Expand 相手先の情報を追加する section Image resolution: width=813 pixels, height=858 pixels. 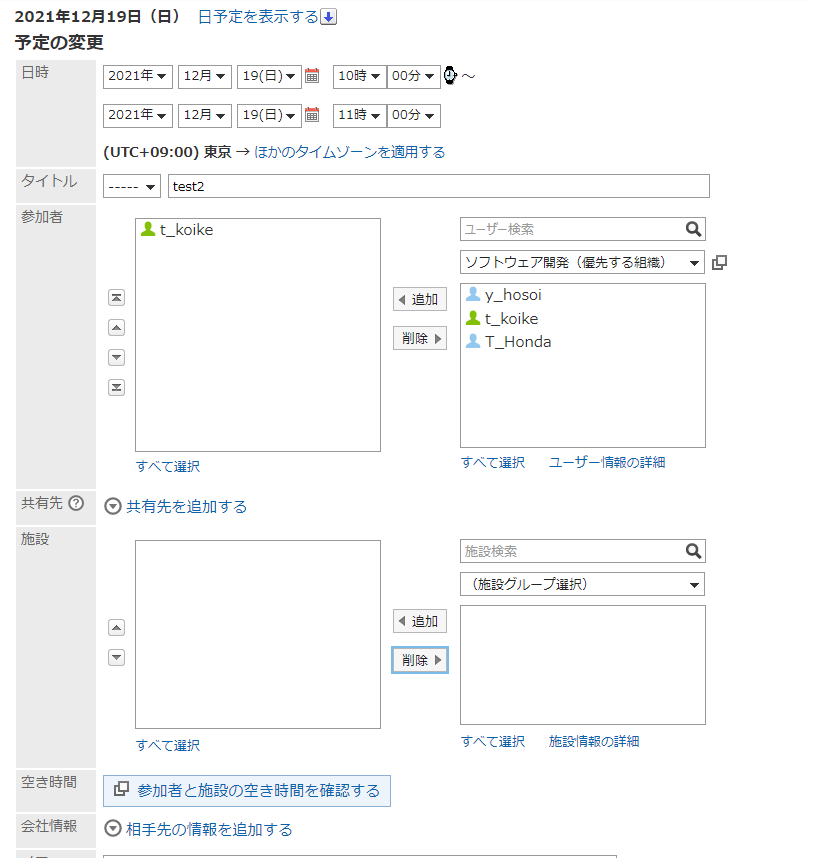point(199,829)
